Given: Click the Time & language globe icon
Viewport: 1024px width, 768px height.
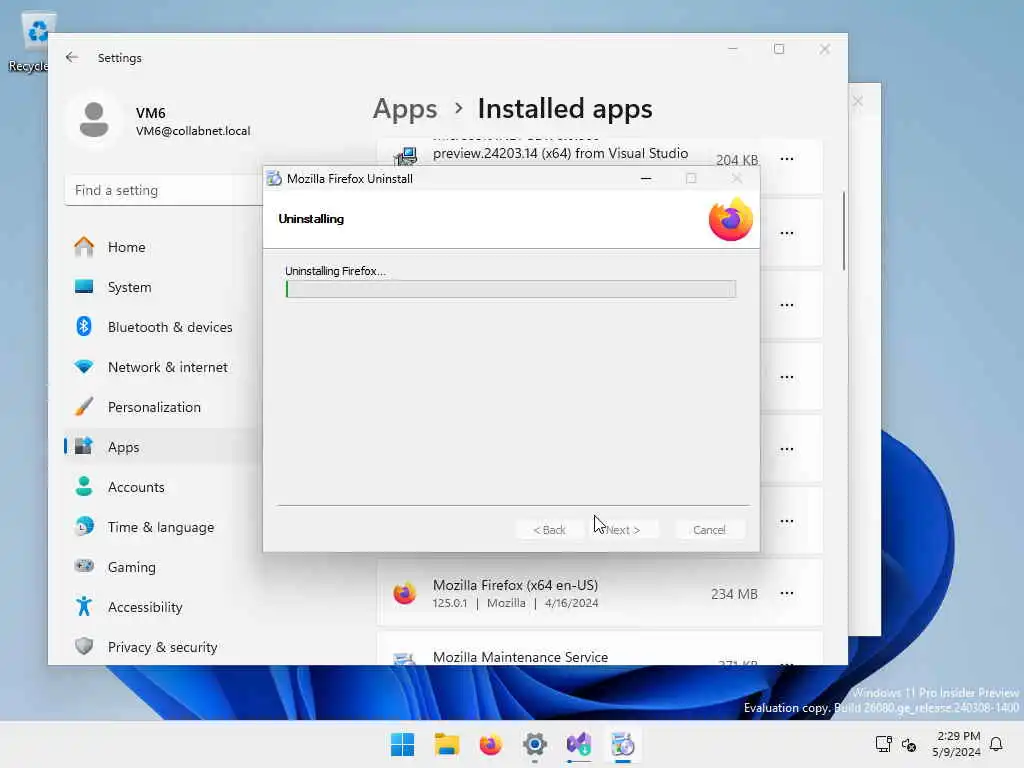Looking at the screenshot, I should [84, 526].
